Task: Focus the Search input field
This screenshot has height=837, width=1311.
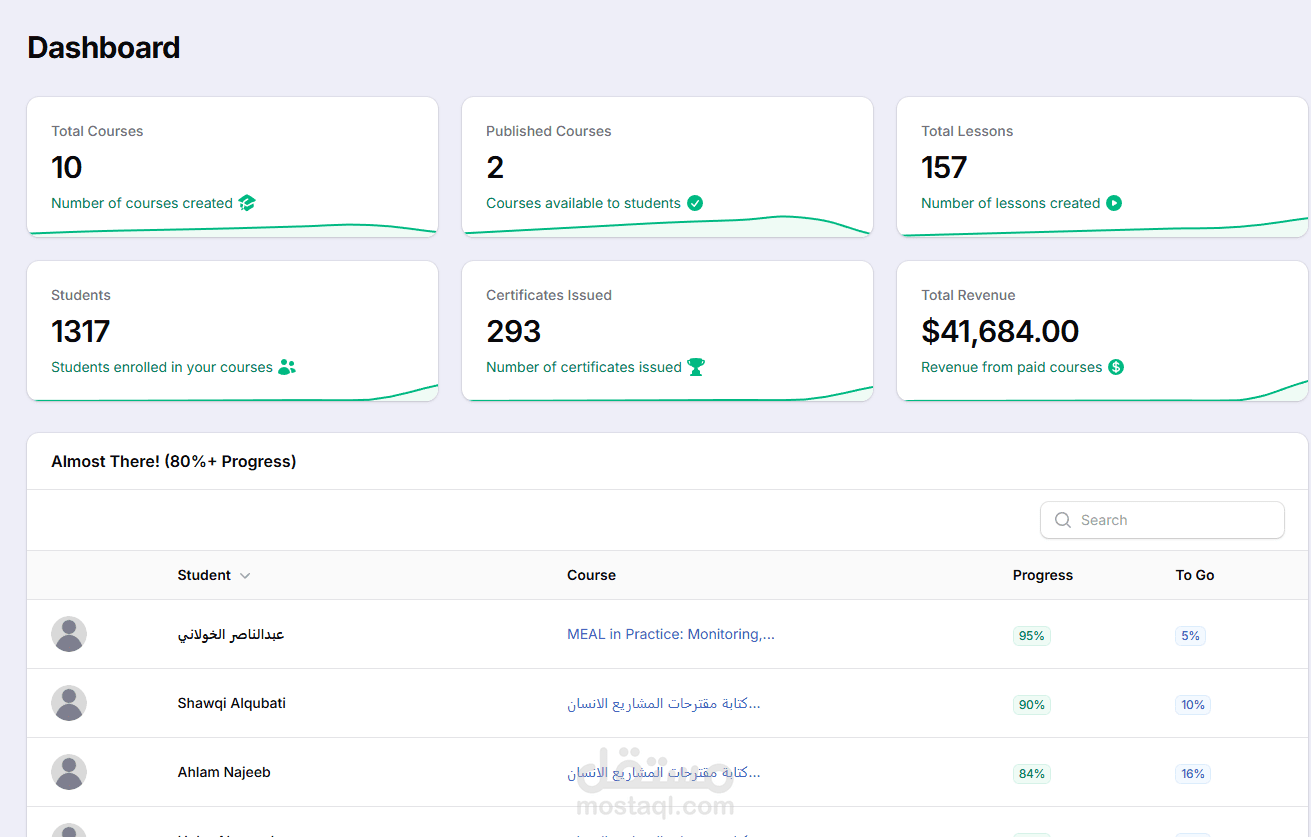Action: tap(1162, 520)
